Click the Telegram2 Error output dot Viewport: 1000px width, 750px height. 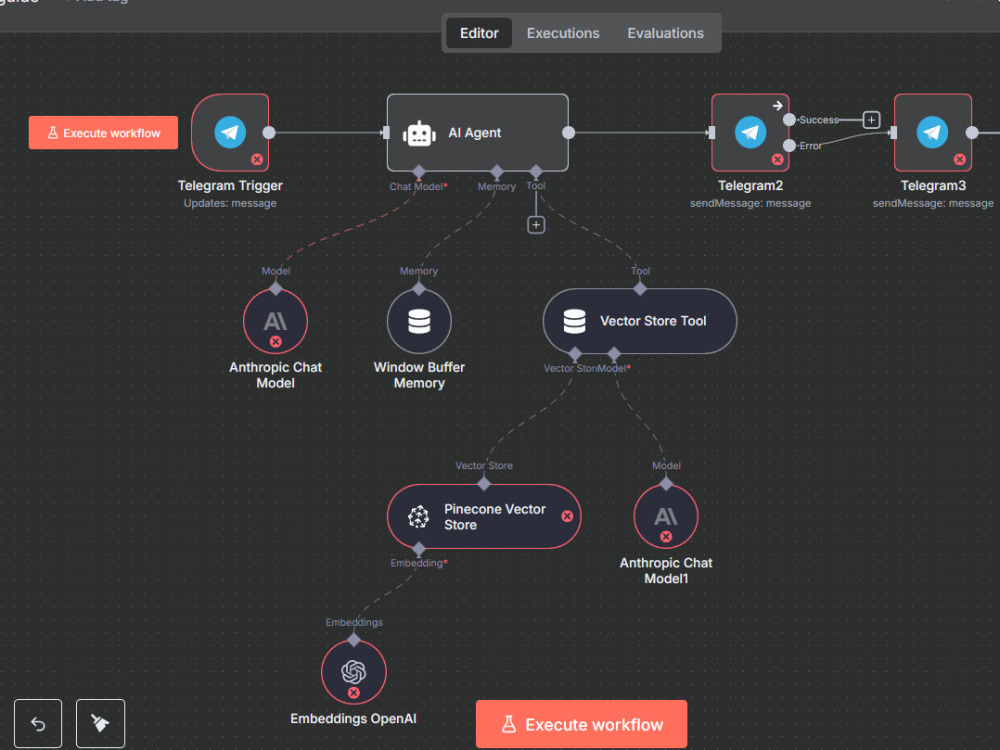(x=790, y=145)
